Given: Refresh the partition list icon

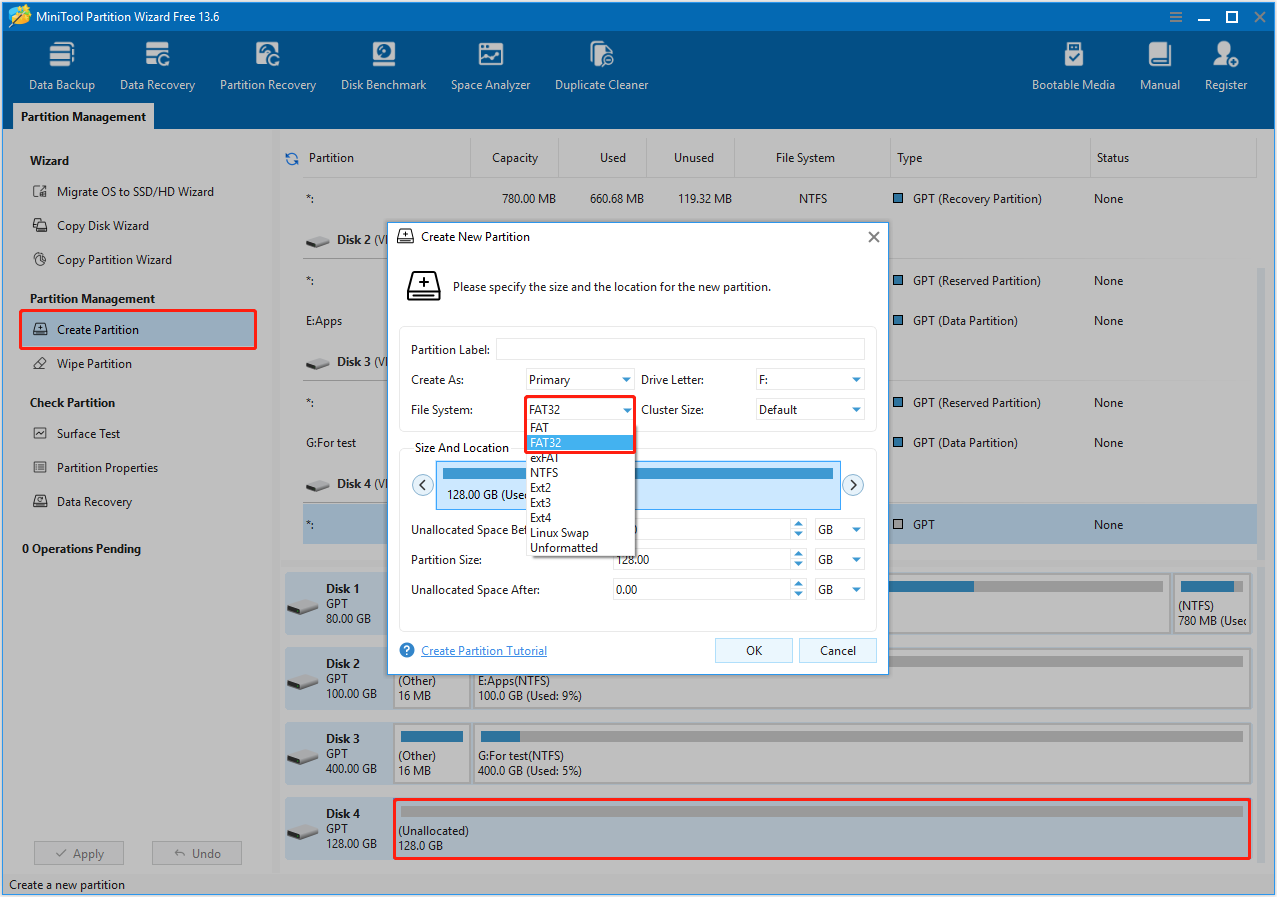Looking at the screenshot, I should coord(292,158).
